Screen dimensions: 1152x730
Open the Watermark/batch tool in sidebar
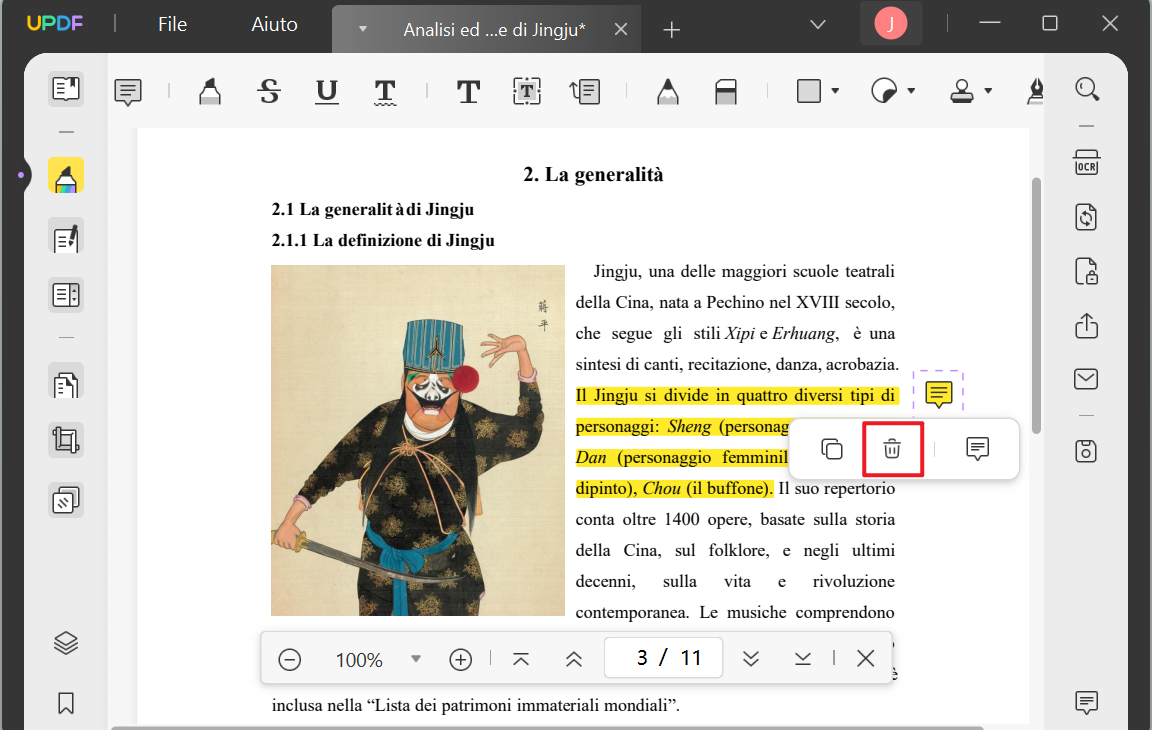66,501
